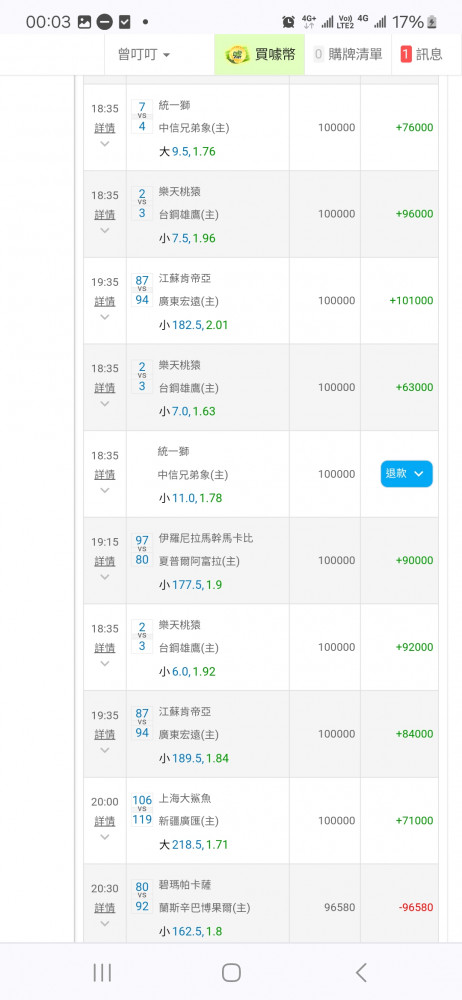Tap the 小 162.5, 1.8 odds text

pos(190,931)
